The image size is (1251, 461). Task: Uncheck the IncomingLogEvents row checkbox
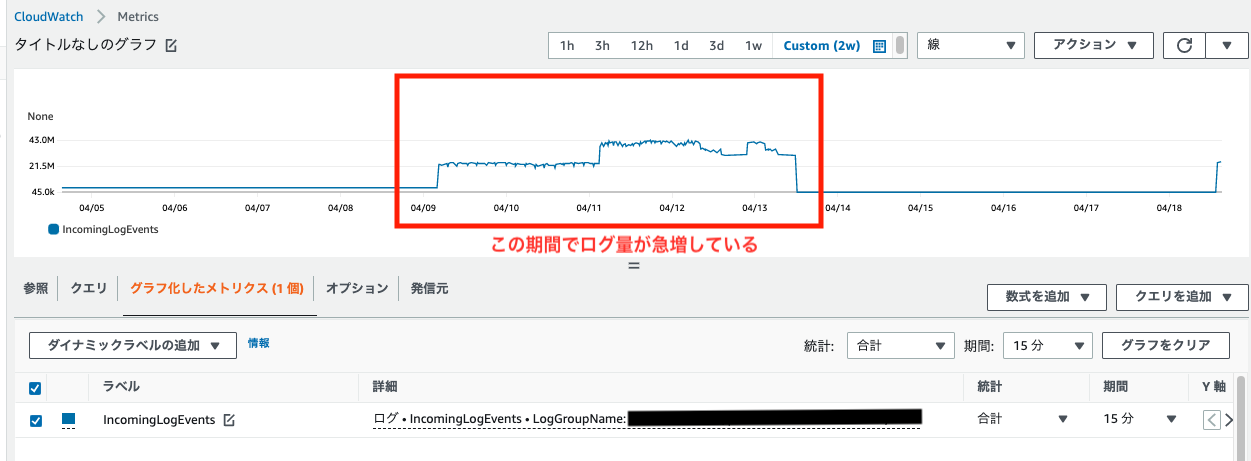(x=36, y=420)
